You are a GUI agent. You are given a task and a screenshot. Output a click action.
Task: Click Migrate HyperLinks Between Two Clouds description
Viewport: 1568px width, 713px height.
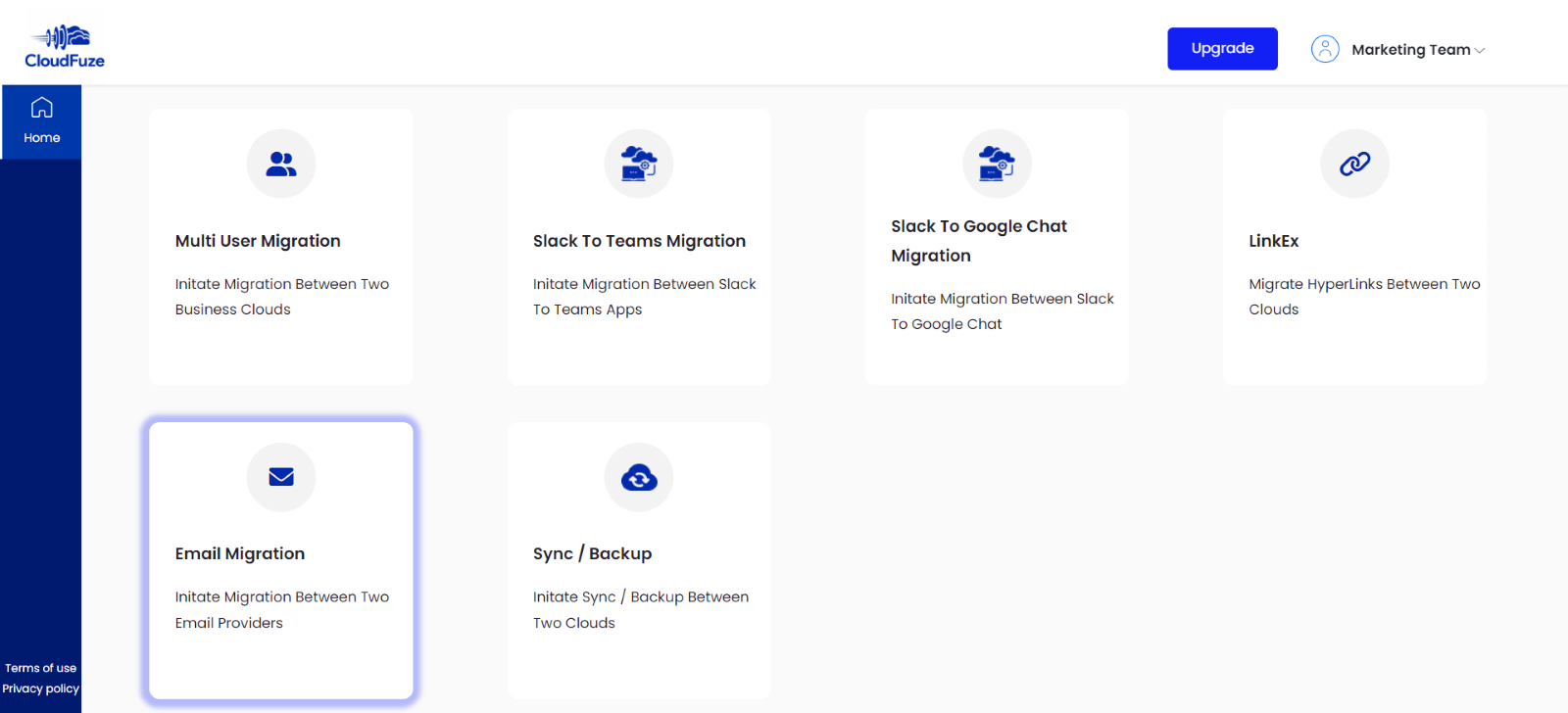coord(1363,297)
